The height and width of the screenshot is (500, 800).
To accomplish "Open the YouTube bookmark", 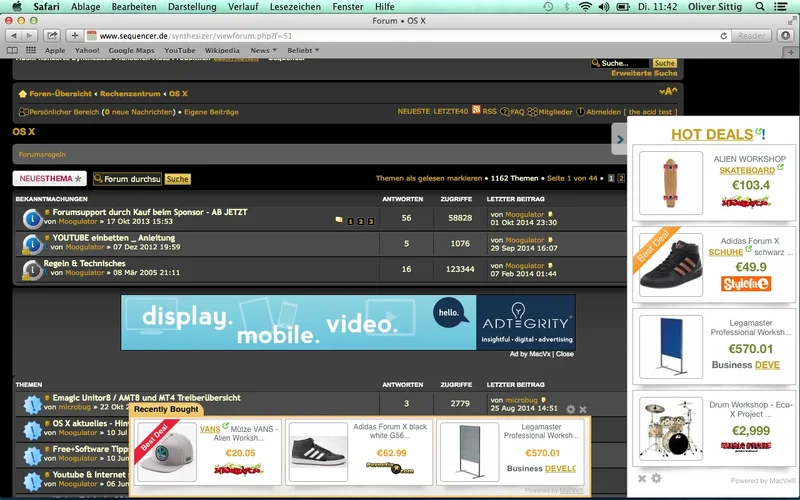I will 180,50.
